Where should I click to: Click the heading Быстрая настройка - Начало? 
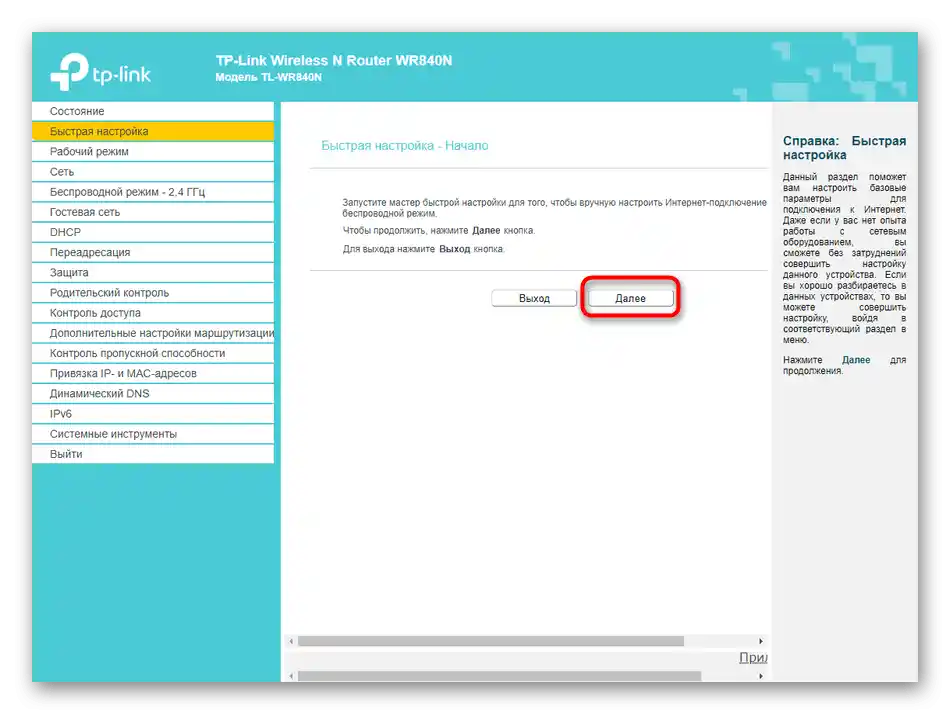[x=405, y=145]
